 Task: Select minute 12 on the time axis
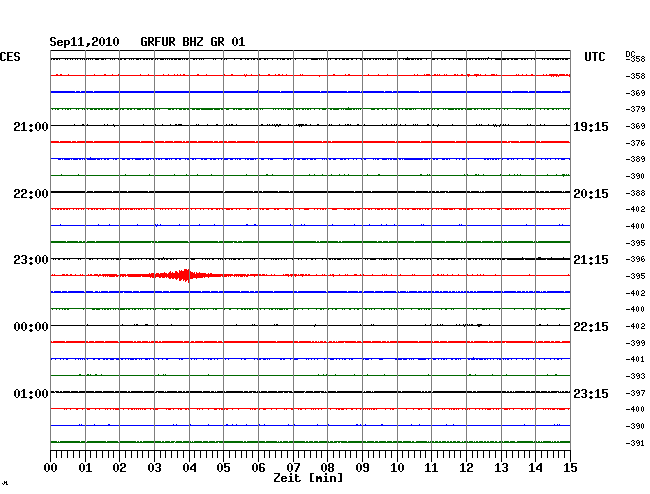(x=466, y=468)
